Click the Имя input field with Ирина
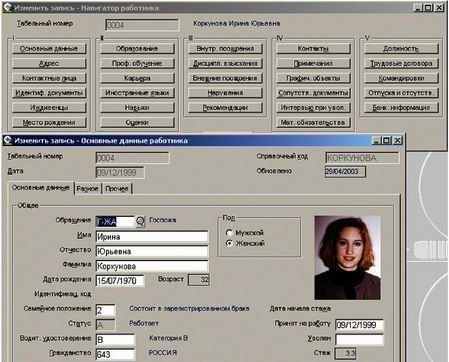The width and height of the screenshot is (449, 362). [152, 237]
